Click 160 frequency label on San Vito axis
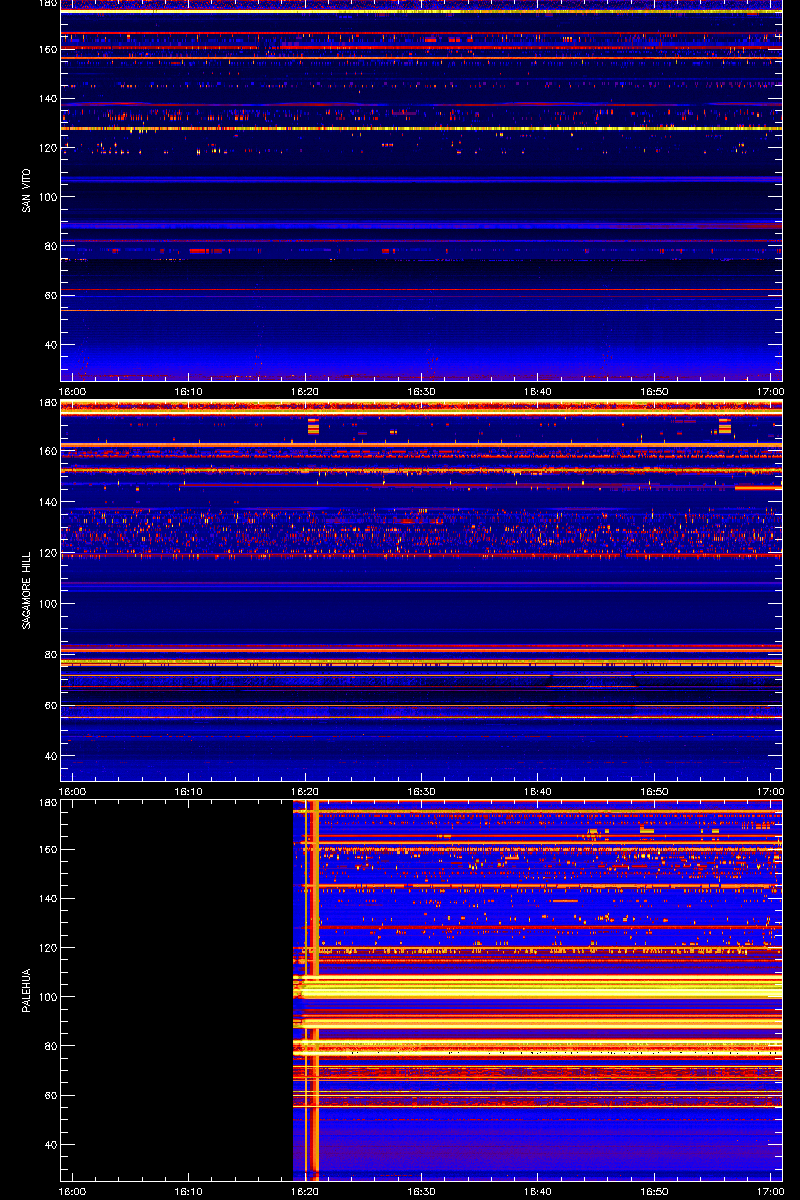800x1200 pixels. [48, 49]
